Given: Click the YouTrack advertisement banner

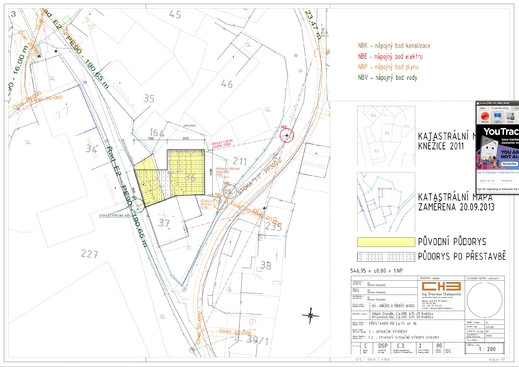Looking at the screenshot, I should click(x=498, y=147).
